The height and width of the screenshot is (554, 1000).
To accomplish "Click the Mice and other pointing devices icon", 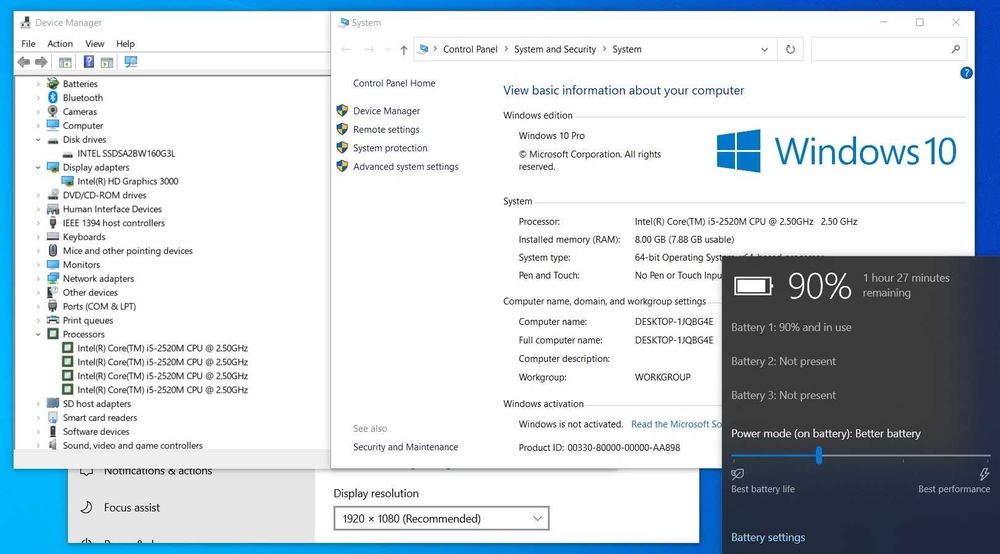I will pos(53,251).
